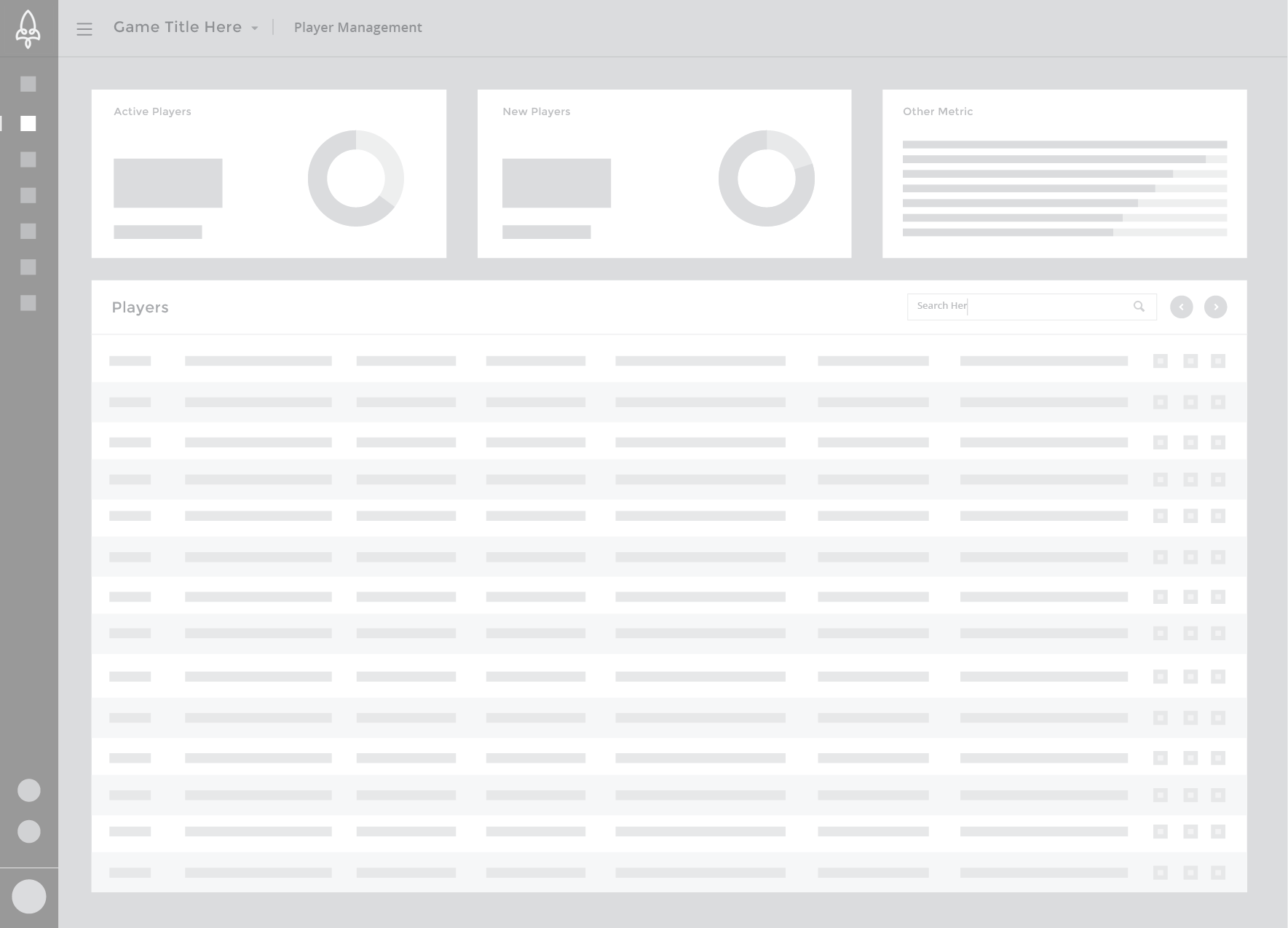Click top progress bar in Other Metric

[1064, 144]
